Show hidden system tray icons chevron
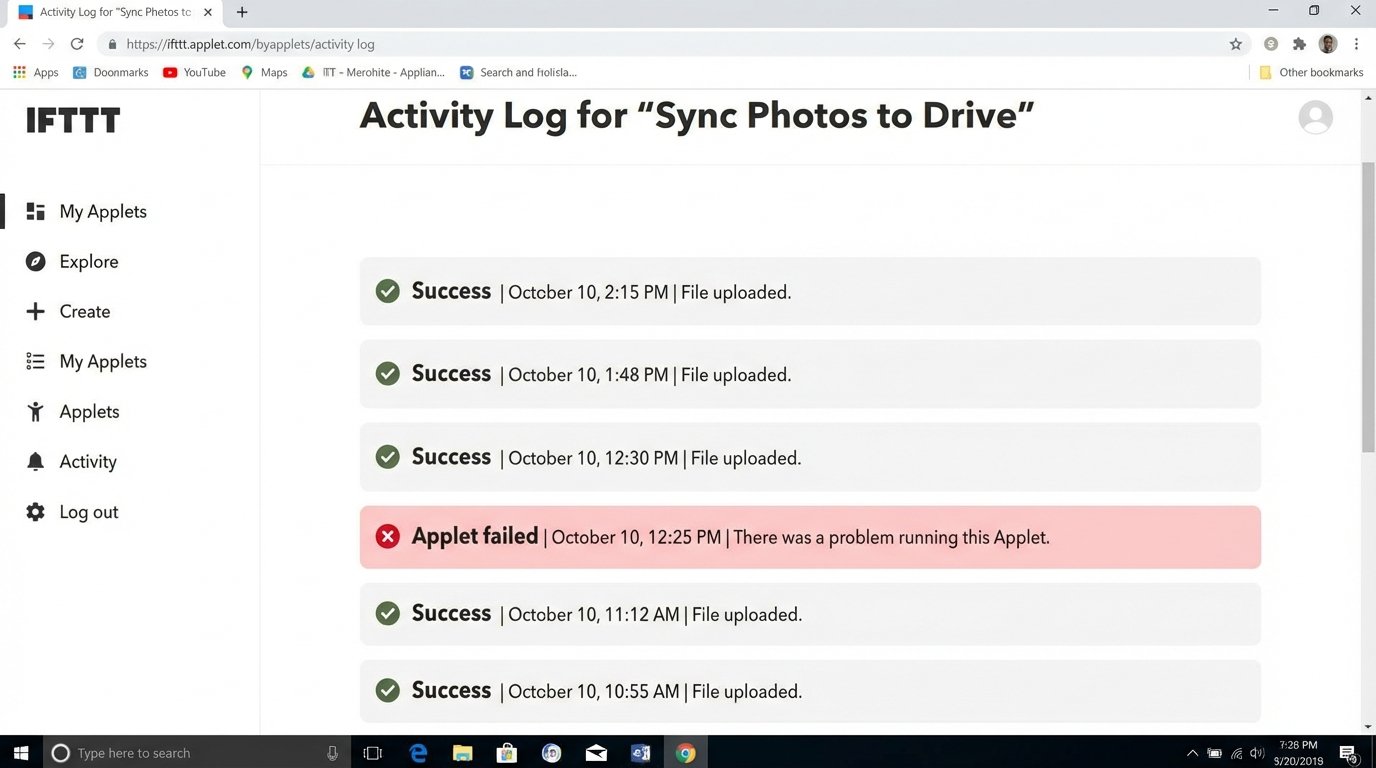The image size is (1376, 768). click(x=1192, y=753)
